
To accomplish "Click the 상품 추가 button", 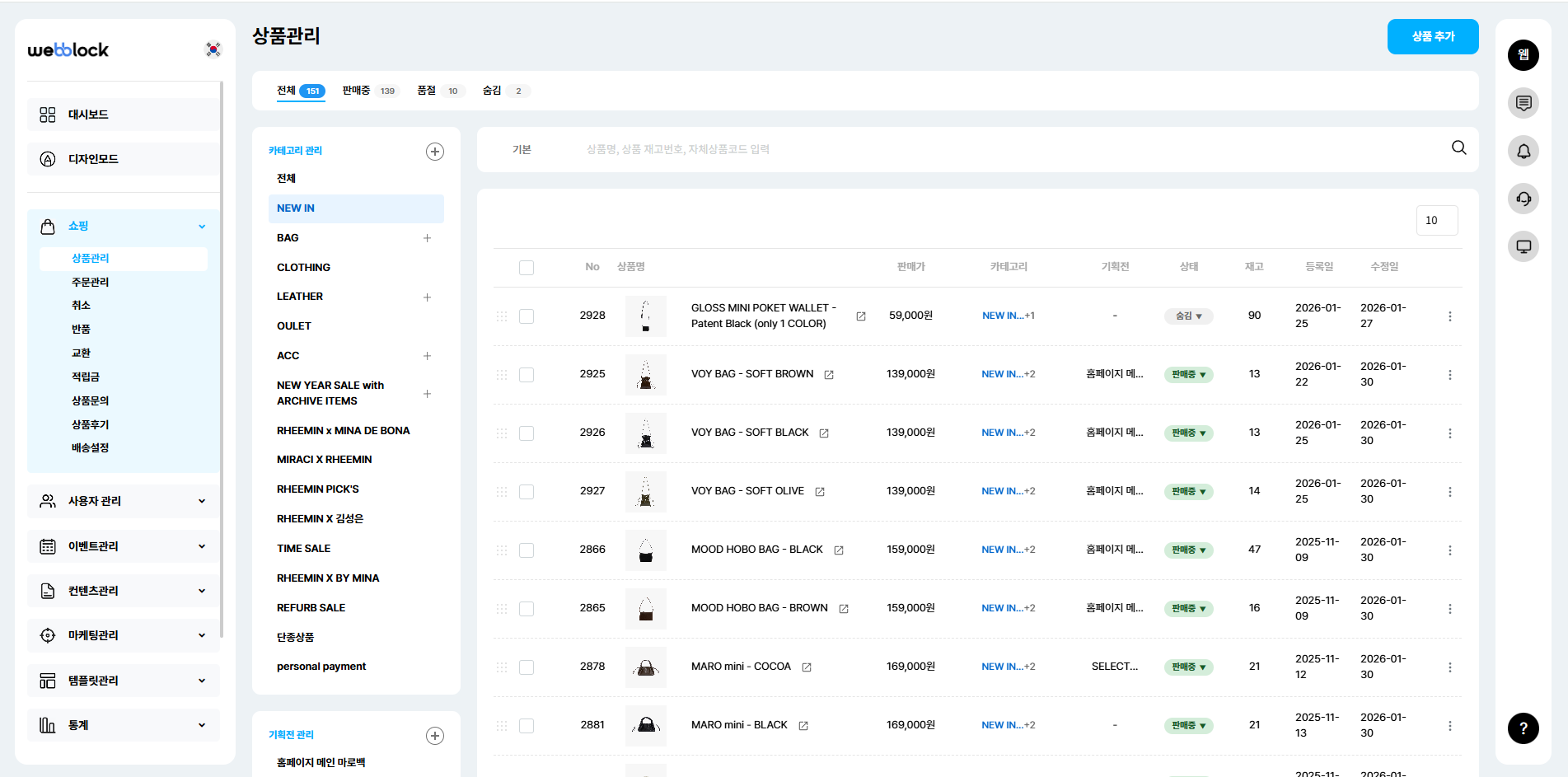I will 1432,37.
